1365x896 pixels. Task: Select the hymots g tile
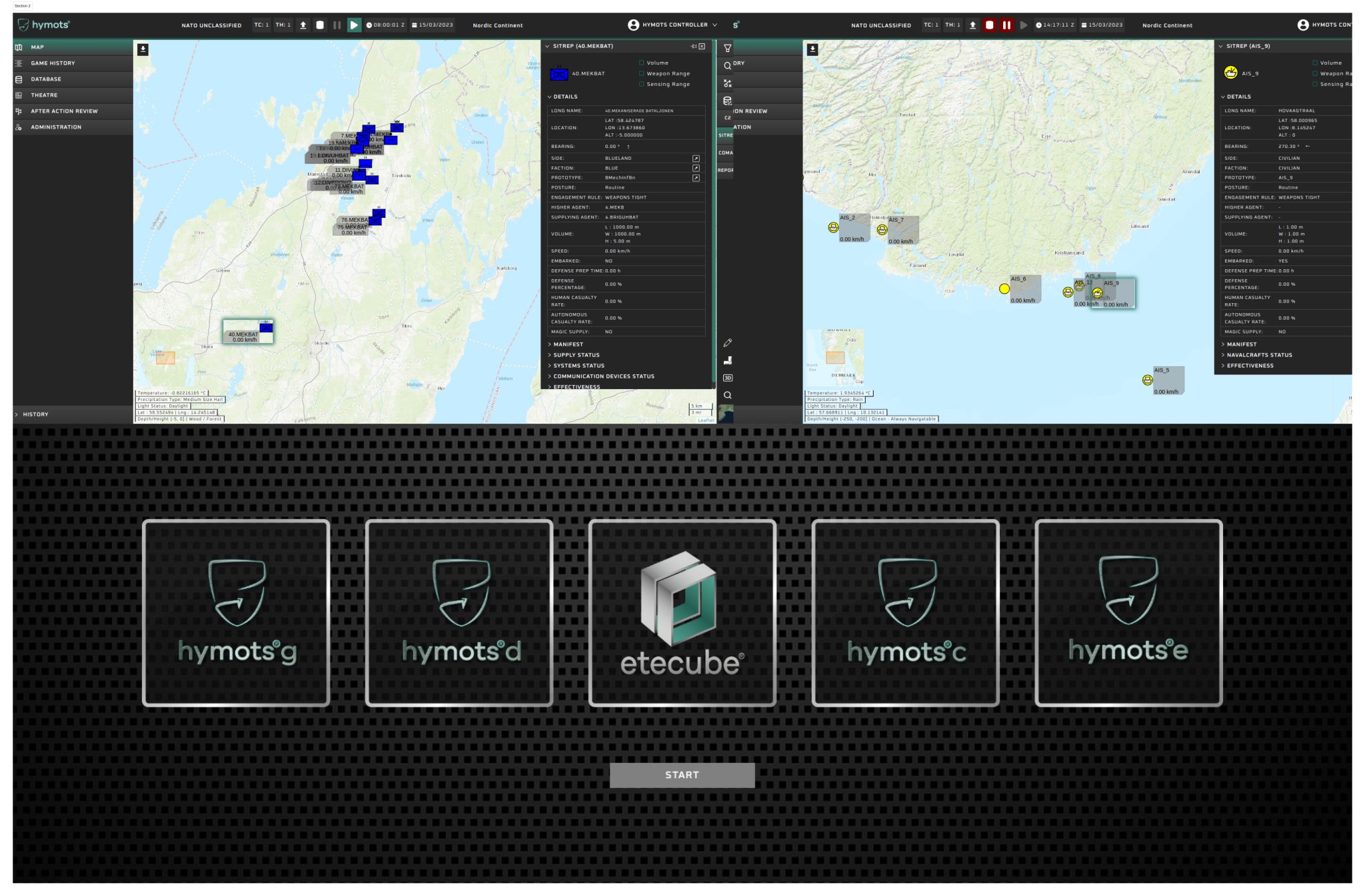click(236, 612)
